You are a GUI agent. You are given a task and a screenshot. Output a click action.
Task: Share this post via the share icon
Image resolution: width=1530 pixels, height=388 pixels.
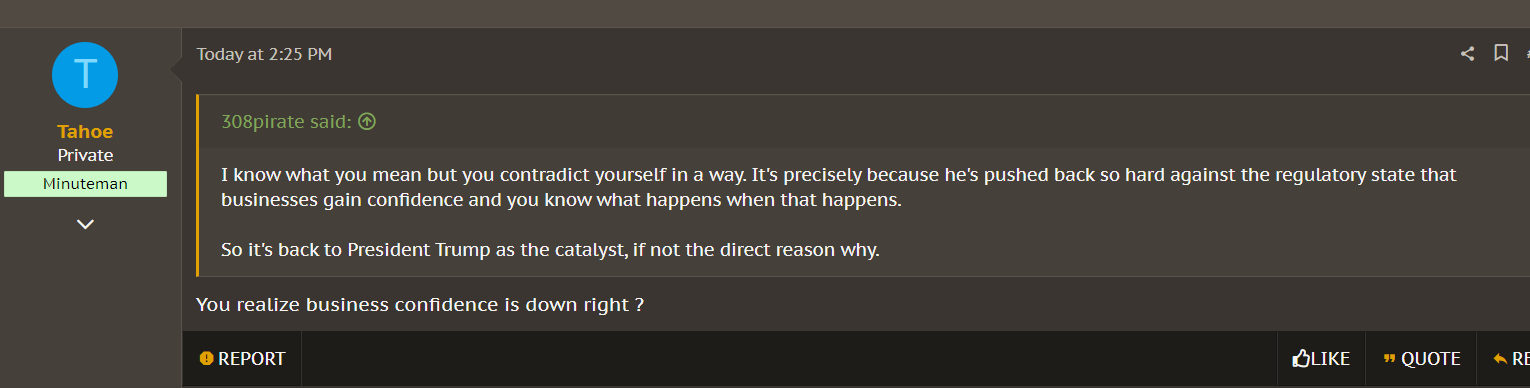coord(1467,54)
